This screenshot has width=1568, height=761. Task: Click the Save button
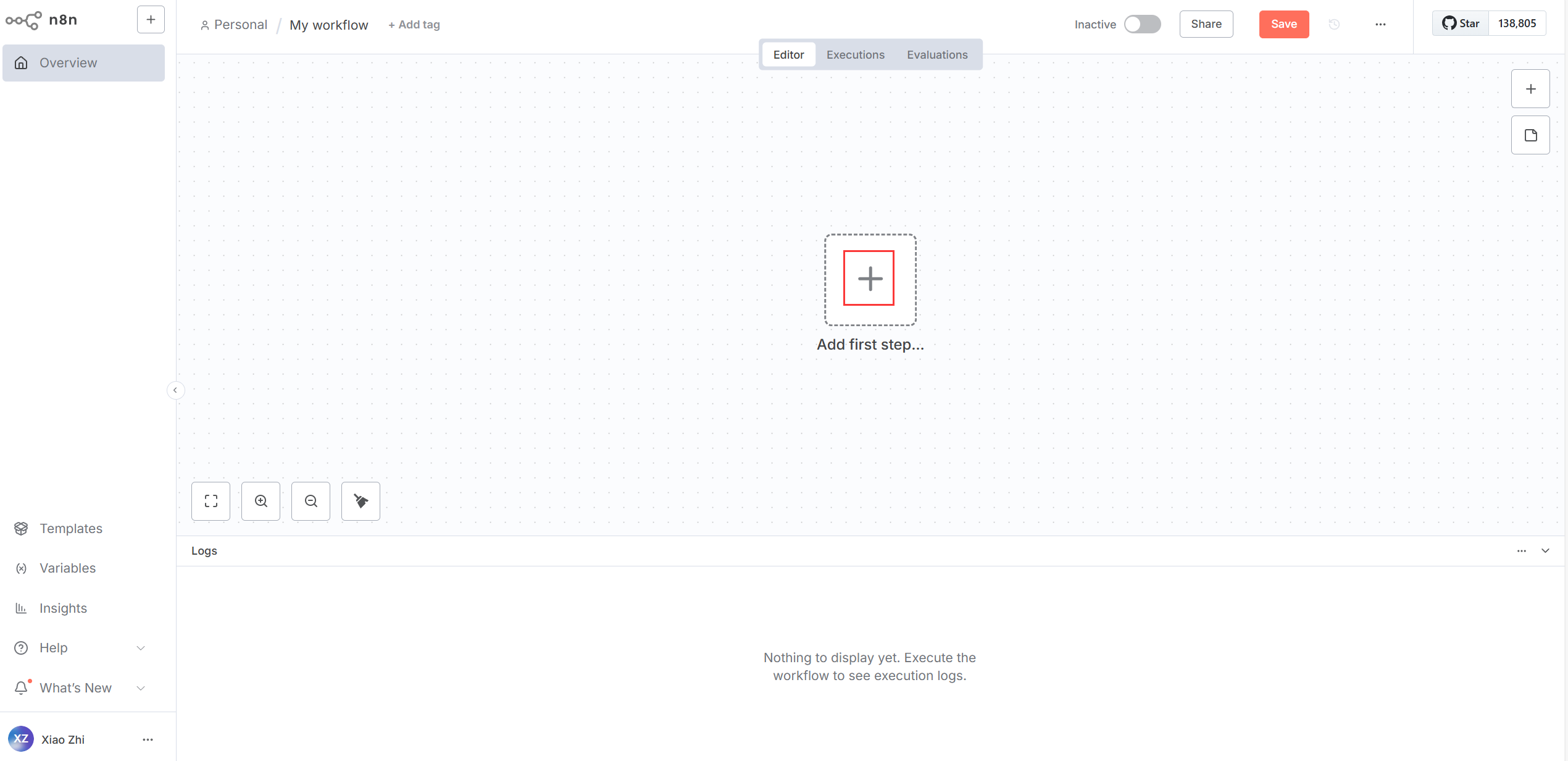click(1283, 24)
